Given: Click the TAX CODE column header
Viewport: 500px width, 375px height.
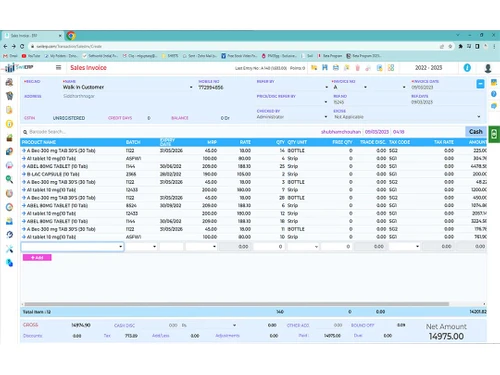Looking at the screenshot, I should tap(399, 142).
